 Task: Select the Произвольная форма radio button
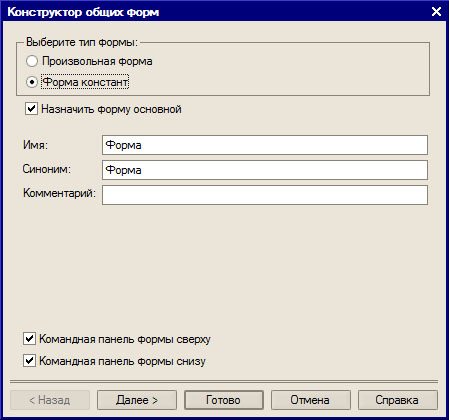(32, 61)
